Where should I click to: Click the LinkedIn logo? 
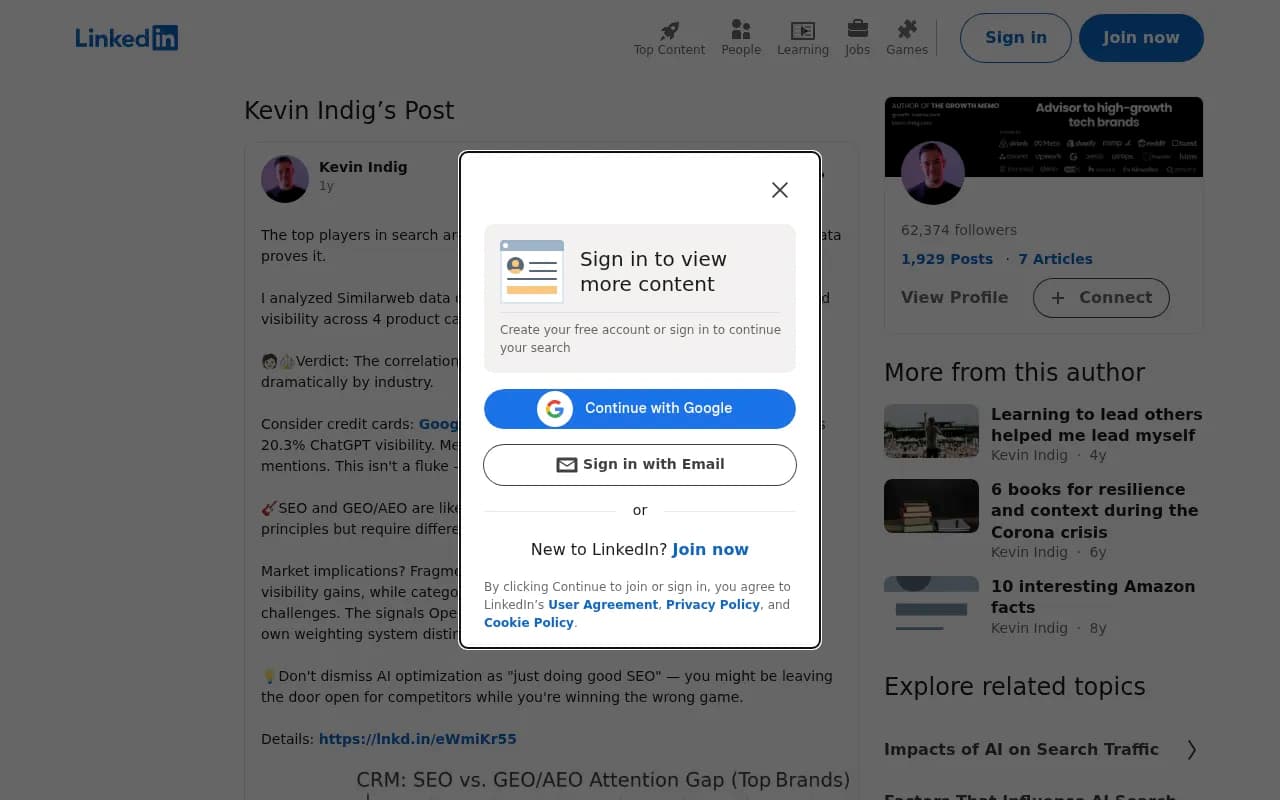(x=126, y=38)
